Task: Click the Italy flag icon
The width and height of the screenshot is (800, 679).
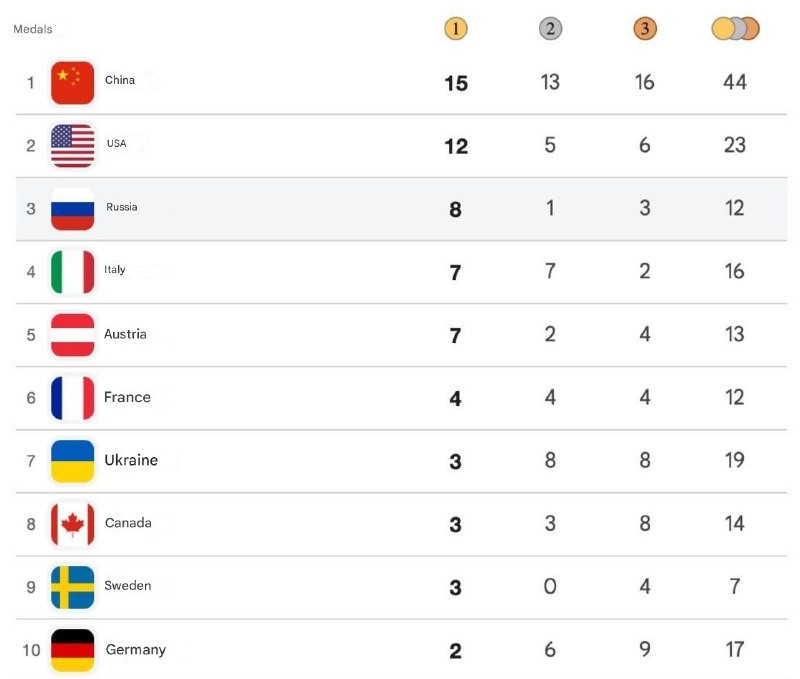Action: point(73,271)
